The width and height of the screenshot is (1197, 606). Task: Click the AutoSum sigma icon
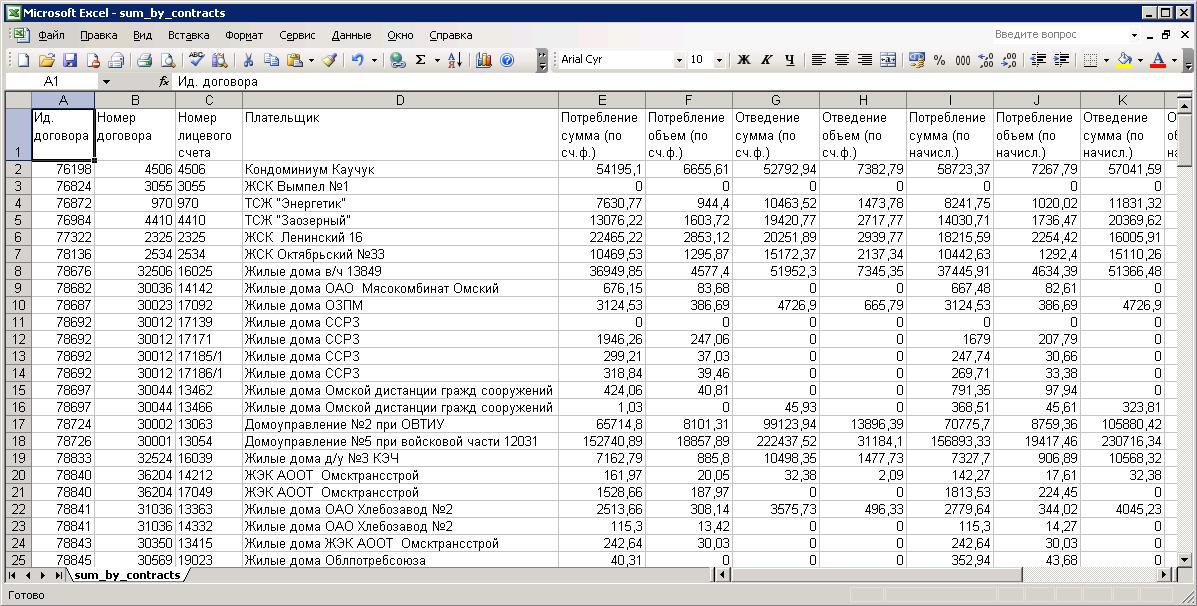421,60
